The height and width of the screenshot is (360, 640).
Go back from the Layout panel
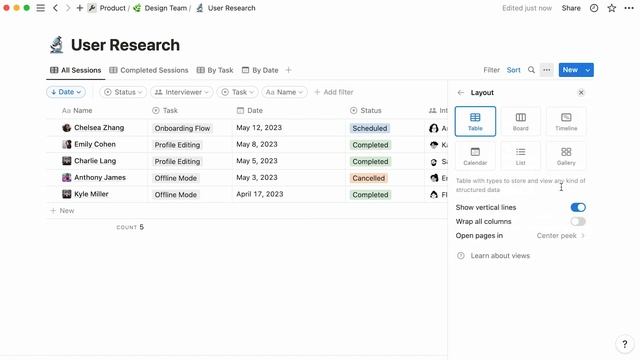tap(460, 93)
